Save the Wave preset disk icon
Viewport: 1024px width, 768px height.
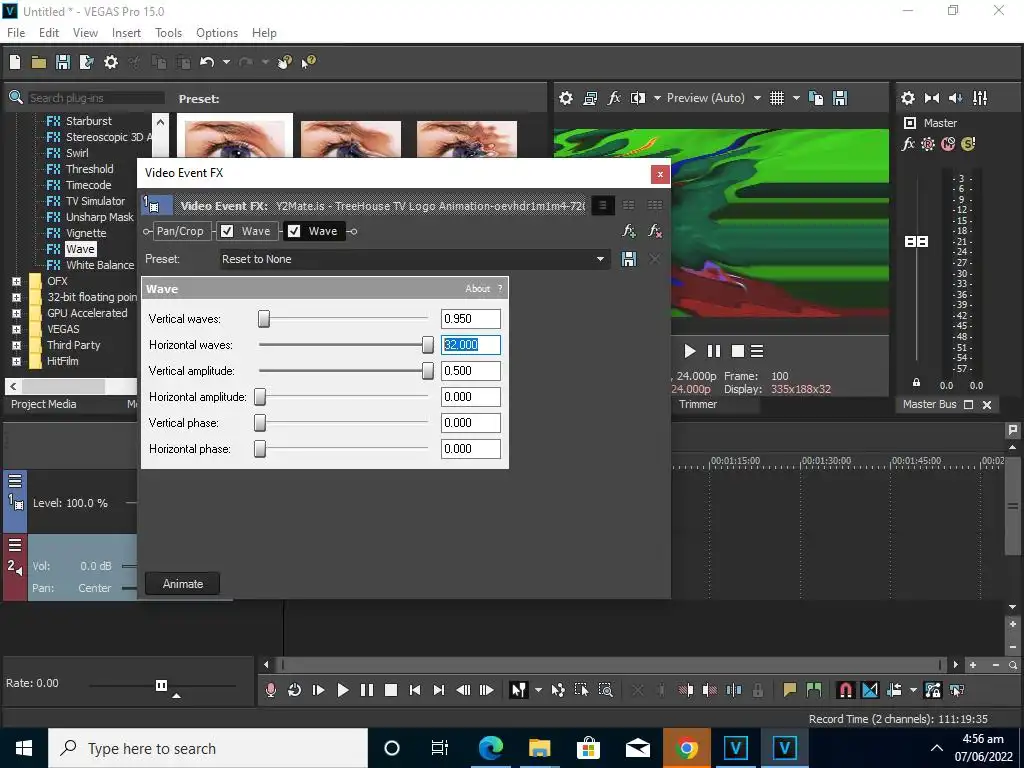click(x=628, y=259)
